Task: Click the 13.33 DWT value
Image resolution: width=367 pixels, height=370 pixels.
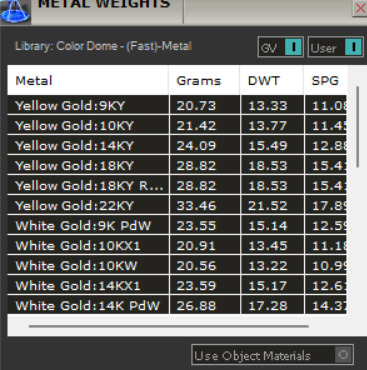Action: click(268, 106)
